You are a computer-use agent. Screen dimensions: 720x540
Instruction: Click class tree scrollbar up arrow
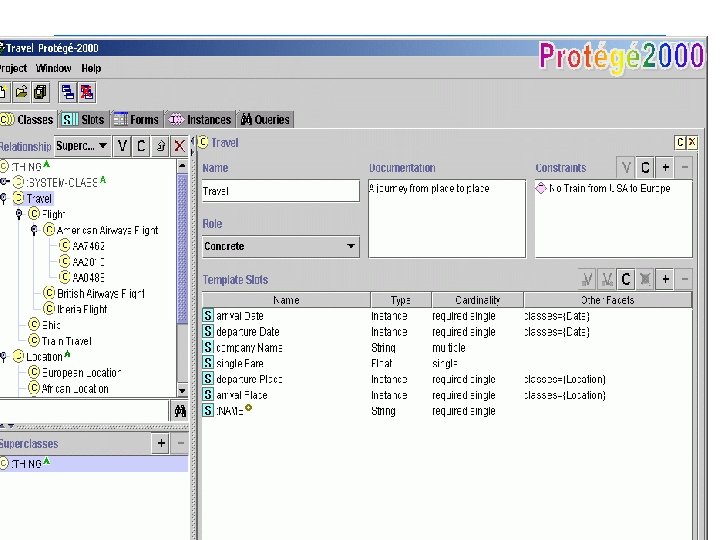(182, 166)
